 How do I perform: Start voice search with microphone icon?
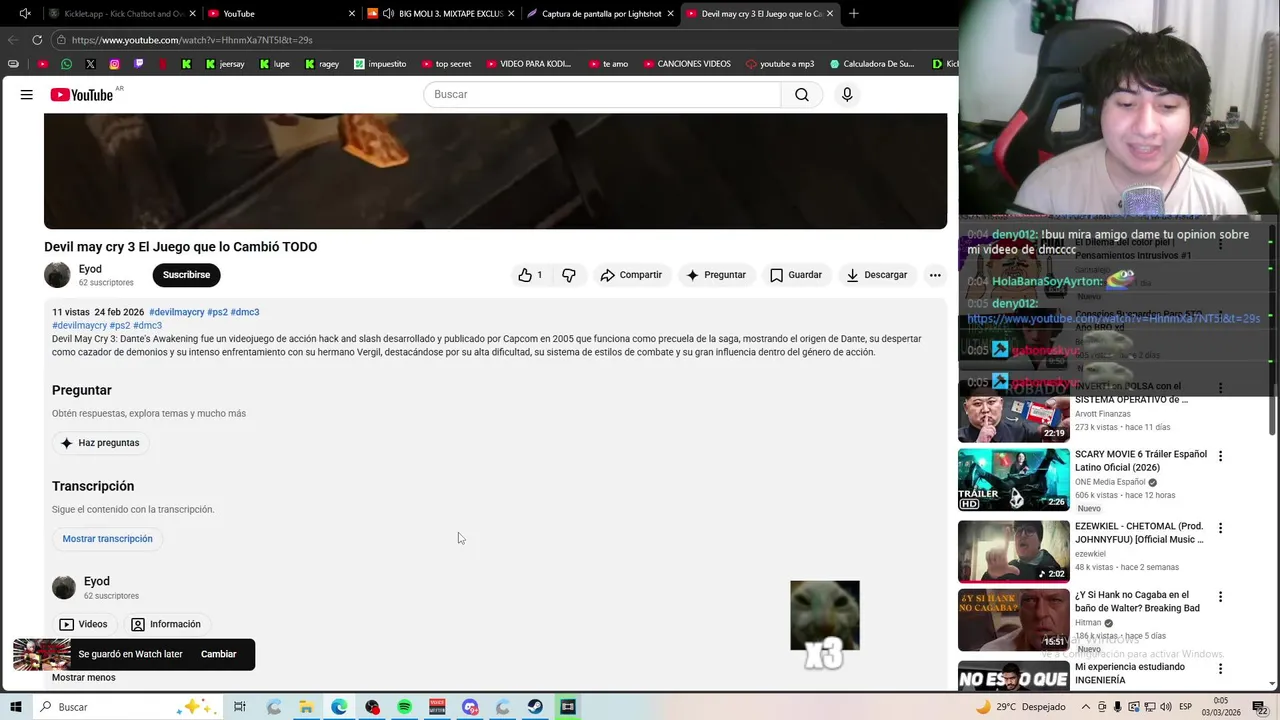[847, 94]
